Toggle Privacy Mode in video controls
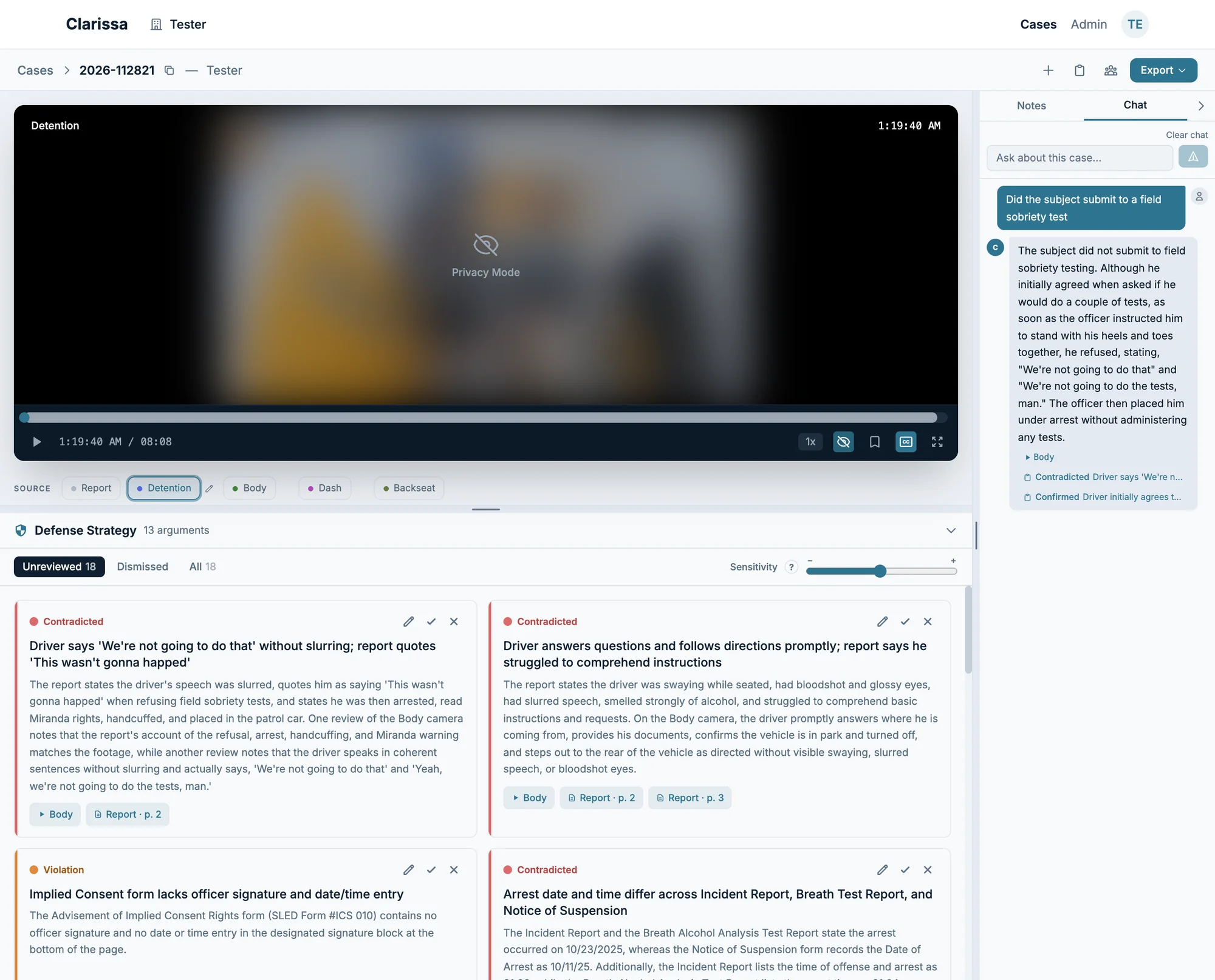Image resolution: width=1215 pixels, height=980 pixels. pos(843,442)
